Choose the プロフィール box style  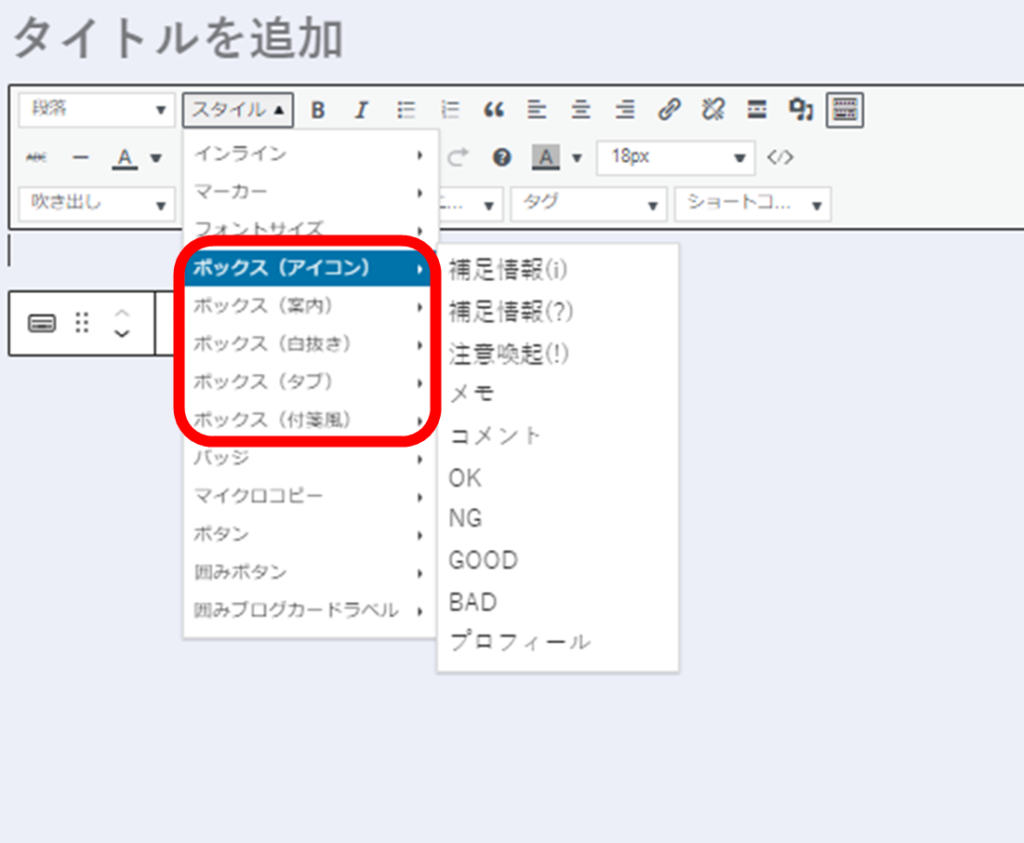(x=520, y=643)
